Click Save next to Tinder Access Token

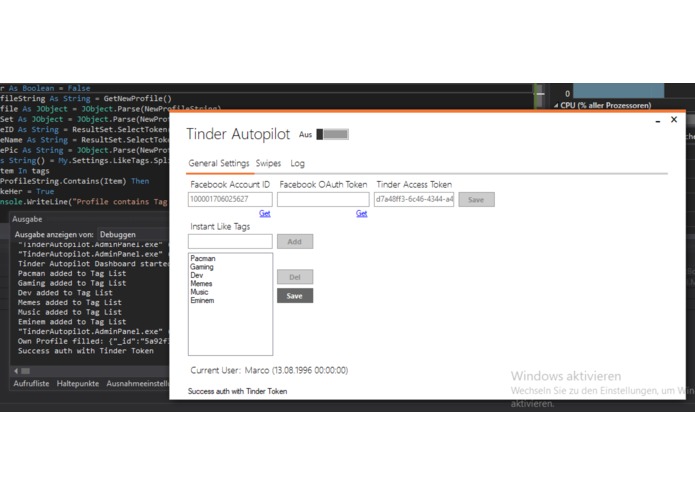pyautogui.click(x=476, y=200)
